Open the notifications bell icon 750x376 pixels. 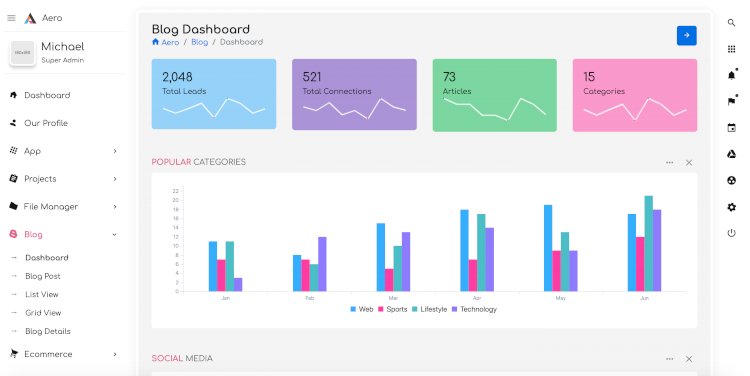click(x=732, y=75)
